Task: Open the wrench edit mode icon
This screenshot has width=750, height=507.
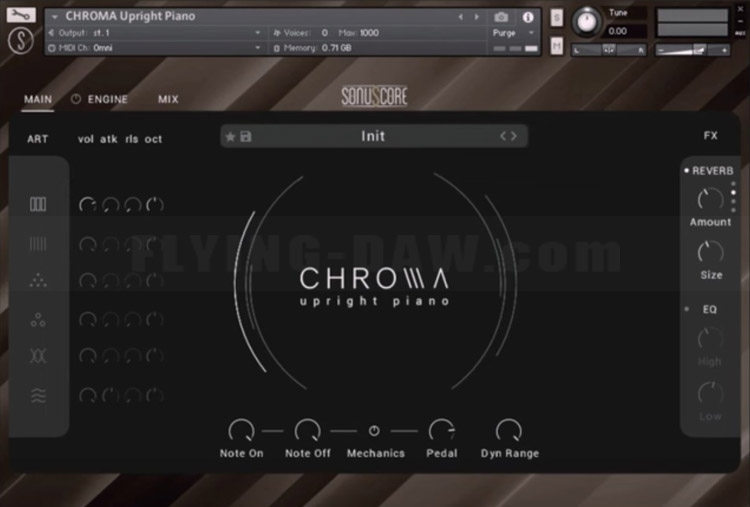Action: coord(21,15)
